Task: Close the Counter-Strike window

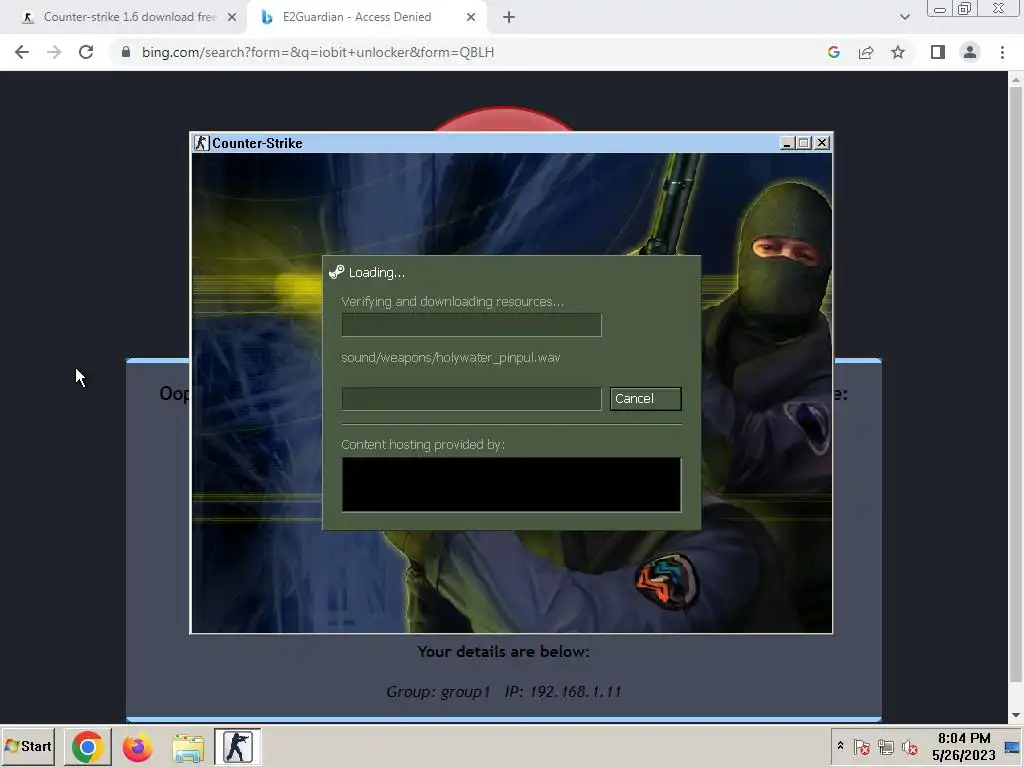Action: tap(822, 143)
